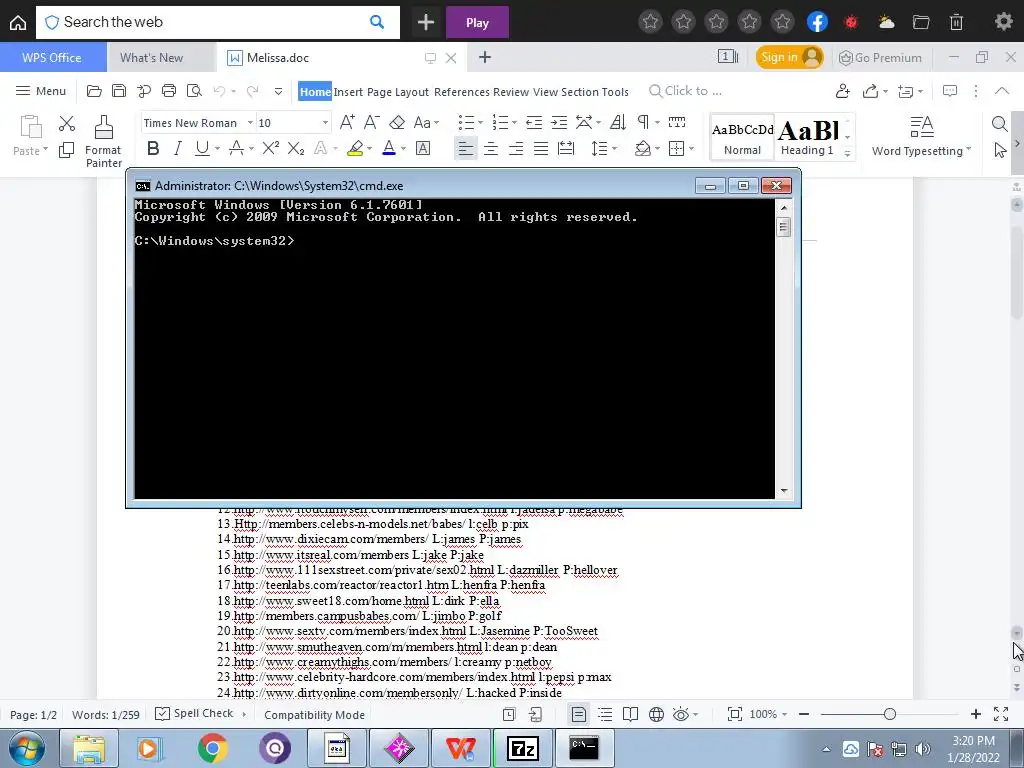This screenshot has height=768, width=1024.
Task: Switch to Web Layout view in the status bar
Action: [x=656, y=714]
